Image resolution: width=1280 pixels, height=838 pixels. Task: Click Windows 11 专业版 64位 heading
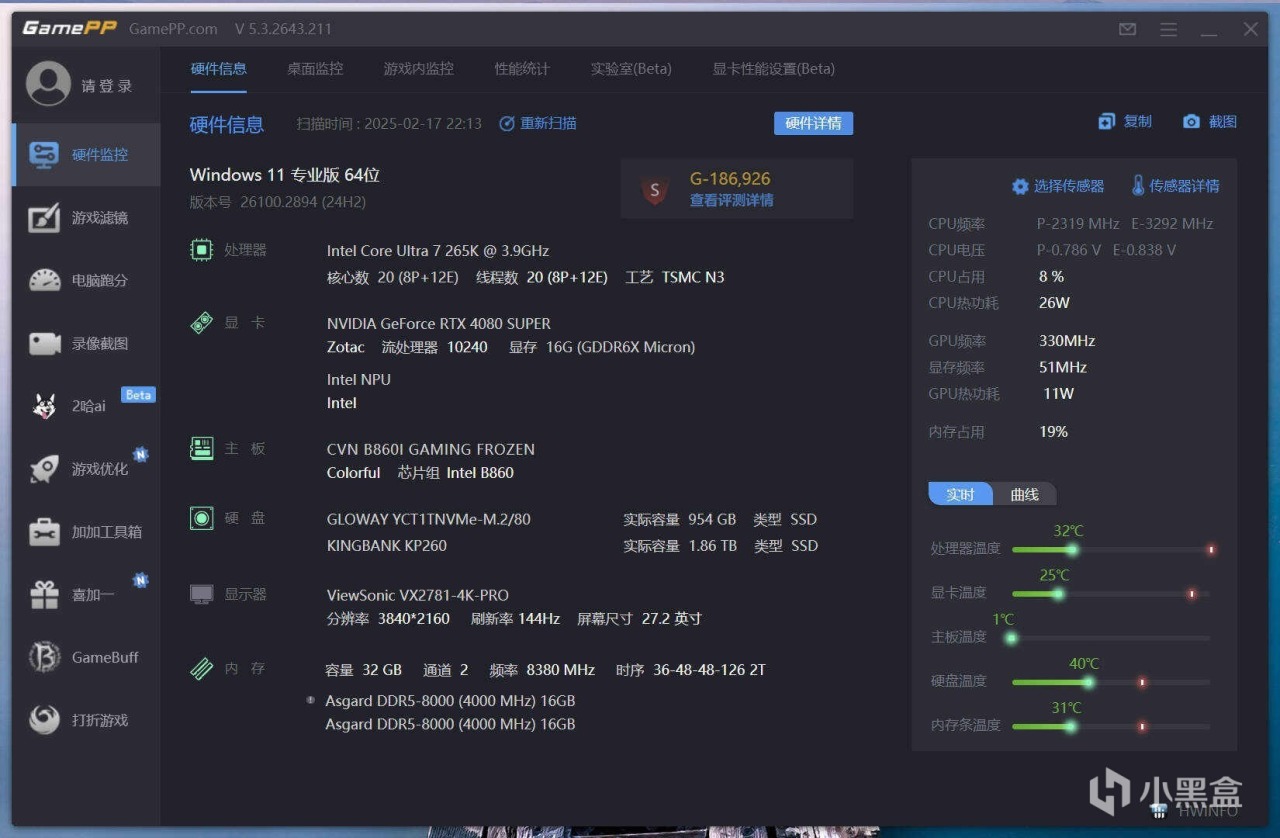[x=285, y=175]
